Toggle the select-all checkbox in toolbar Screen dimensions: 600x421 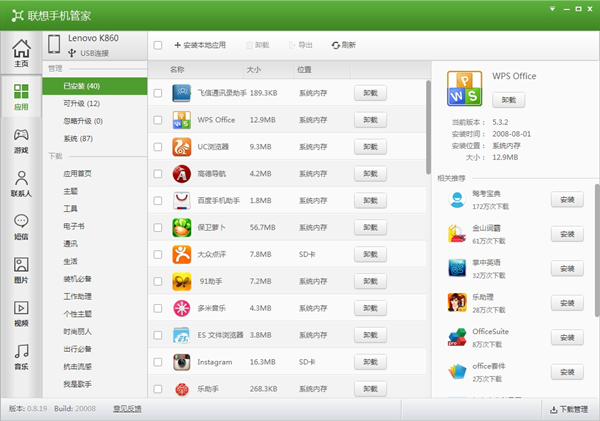pos(158,45)
